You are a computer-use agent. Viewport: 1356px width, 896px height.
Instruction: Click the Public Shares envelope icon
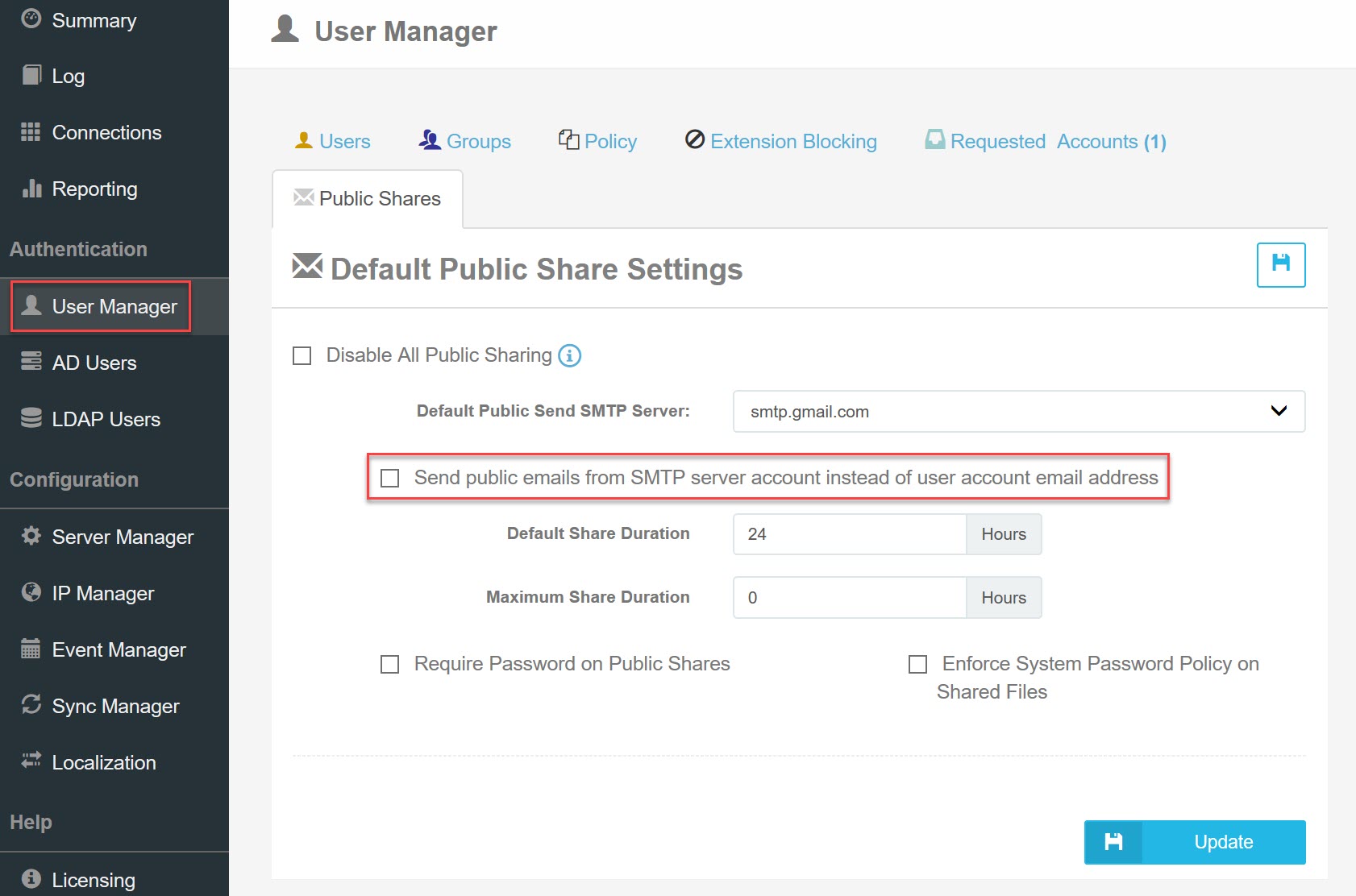pyautogui.click(x=304, y=197)
